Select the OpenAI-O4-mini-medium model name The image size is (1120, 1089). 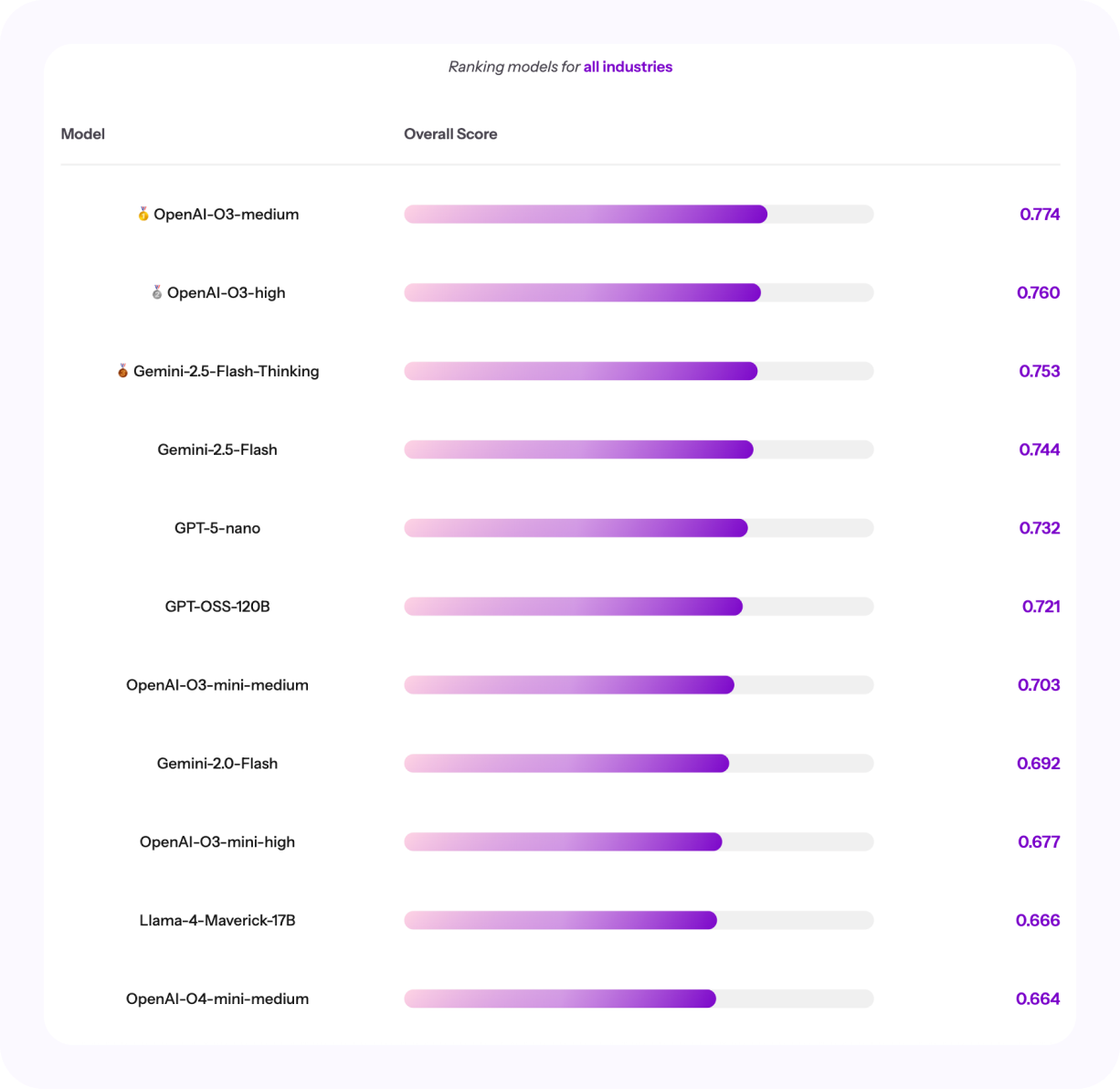point(217,999)
